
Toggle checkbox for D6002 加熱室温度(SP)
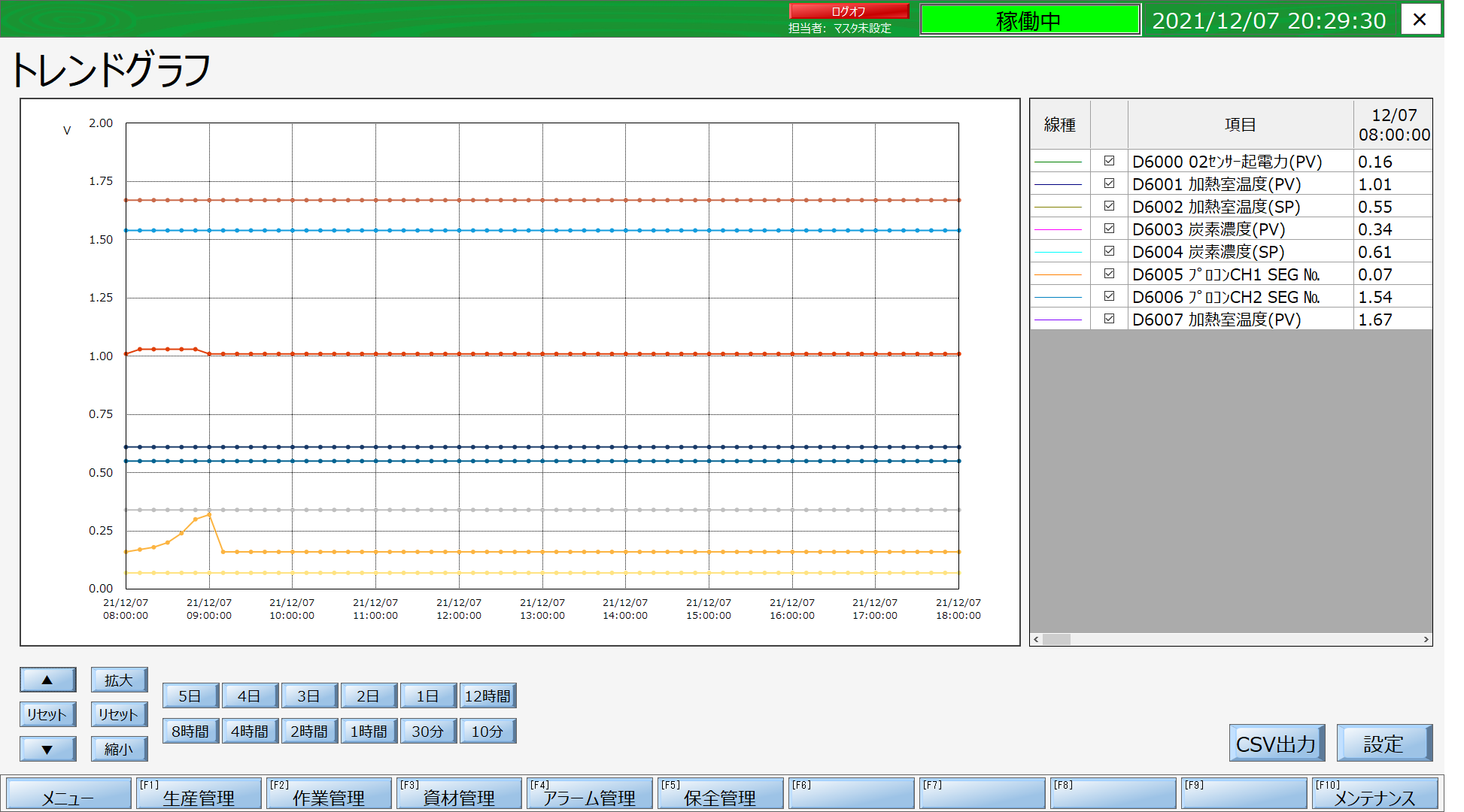1109,206
